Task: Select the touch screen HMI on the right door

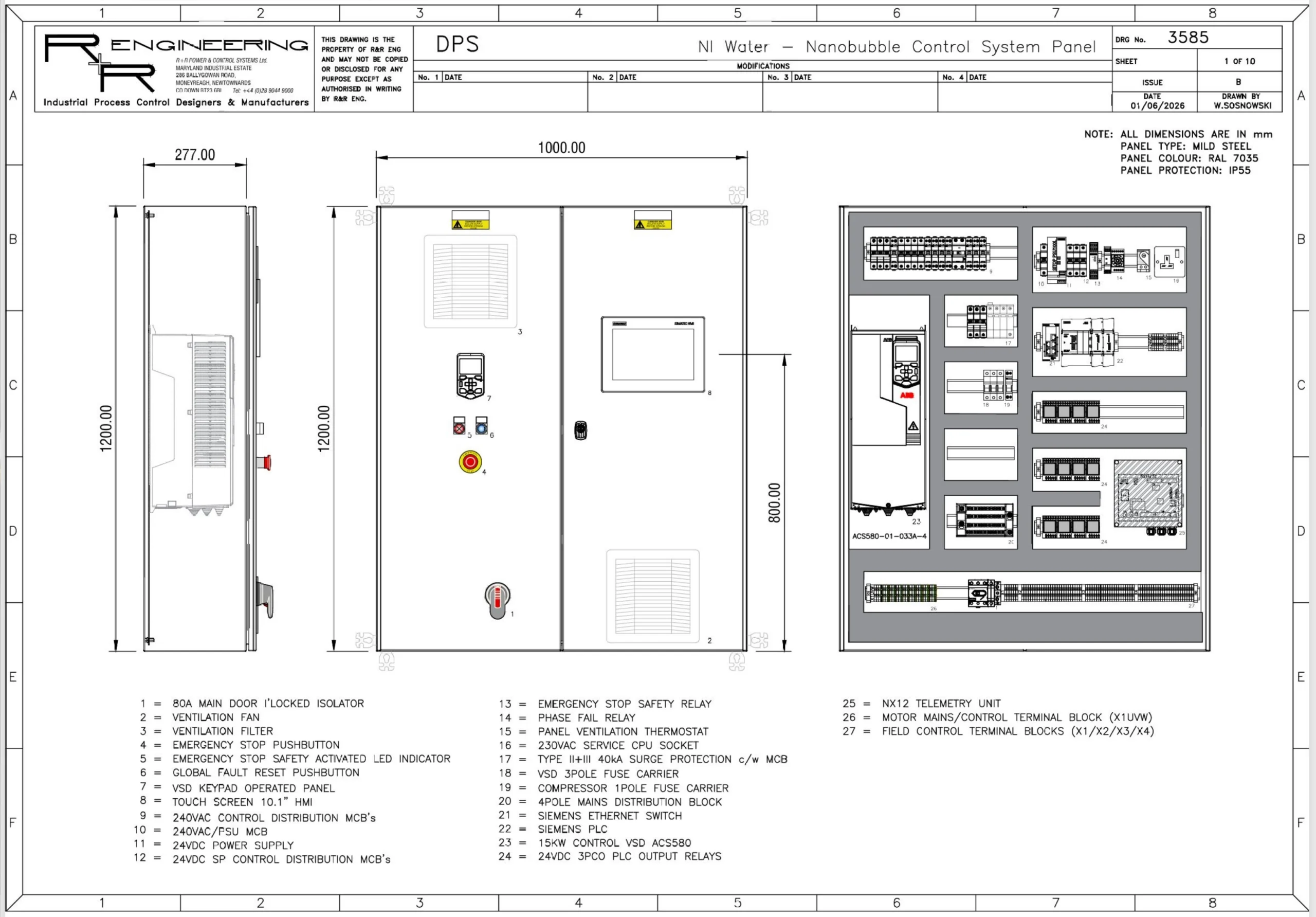Action: [x=653, y=354]
